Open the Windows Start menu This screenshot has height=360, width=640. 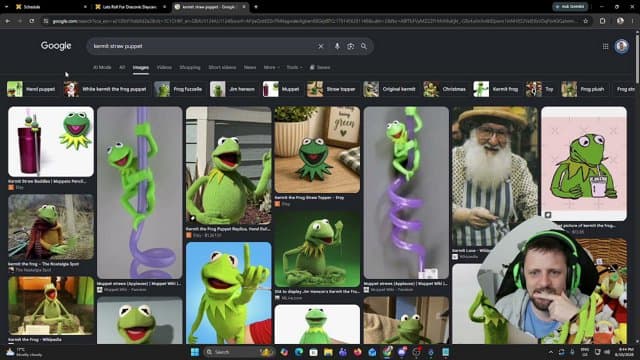pos(195,352)
